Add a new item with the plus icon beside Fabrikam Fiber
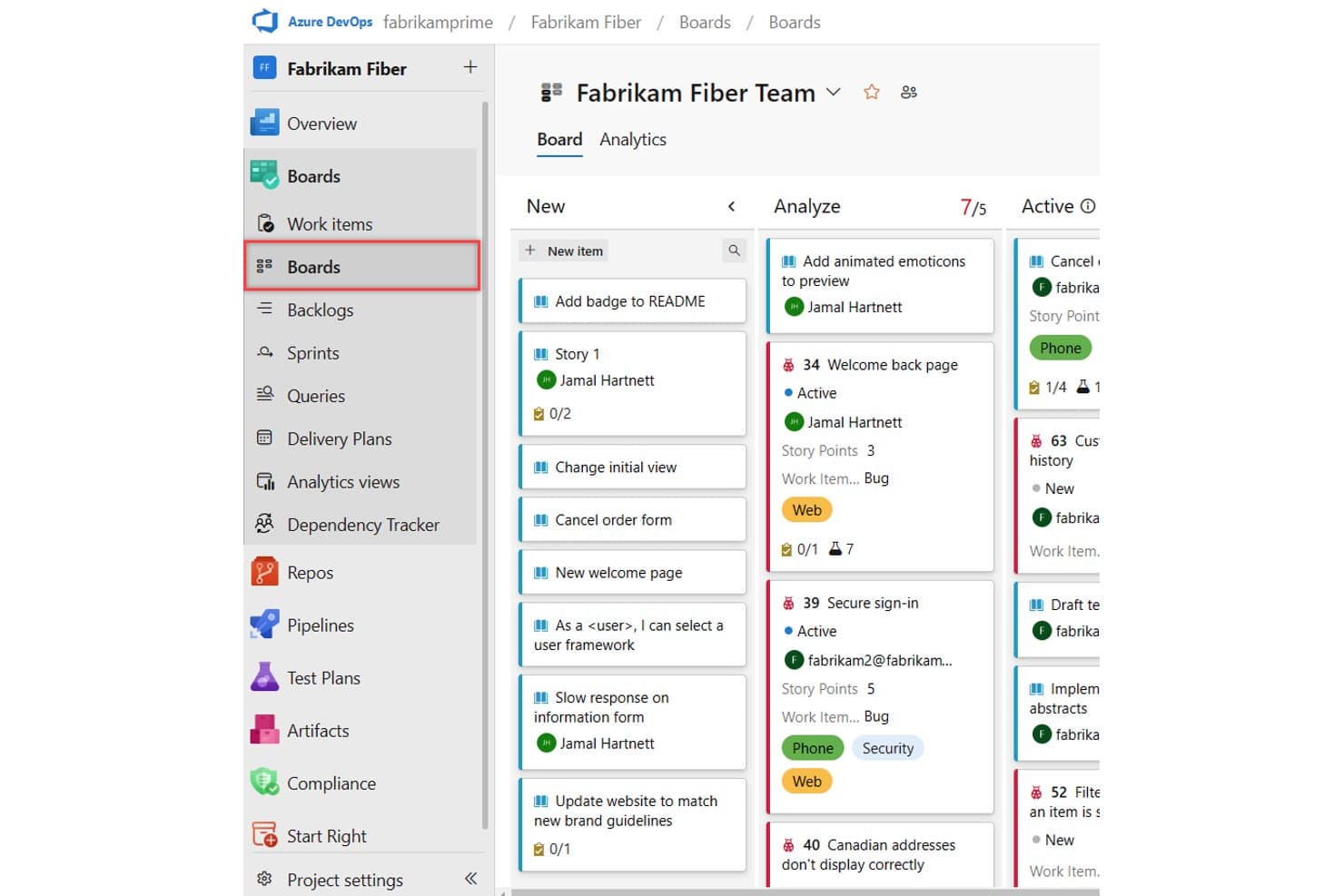This screenshot has width=1344, height=896. click(470, 67)
